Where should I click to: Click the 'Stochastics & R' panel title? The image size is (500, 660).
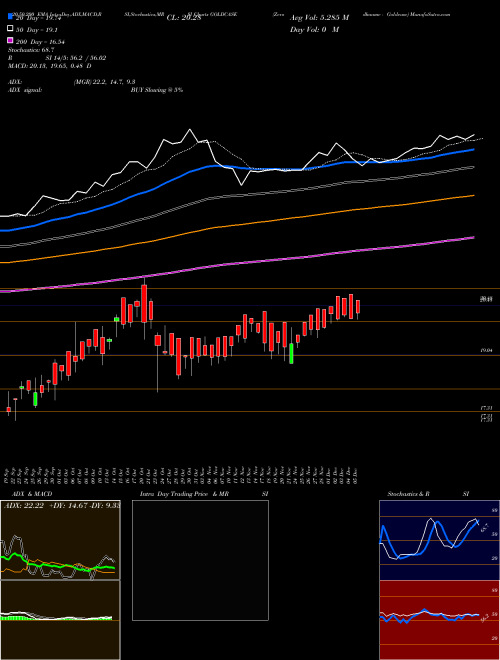tap(409, 494)
